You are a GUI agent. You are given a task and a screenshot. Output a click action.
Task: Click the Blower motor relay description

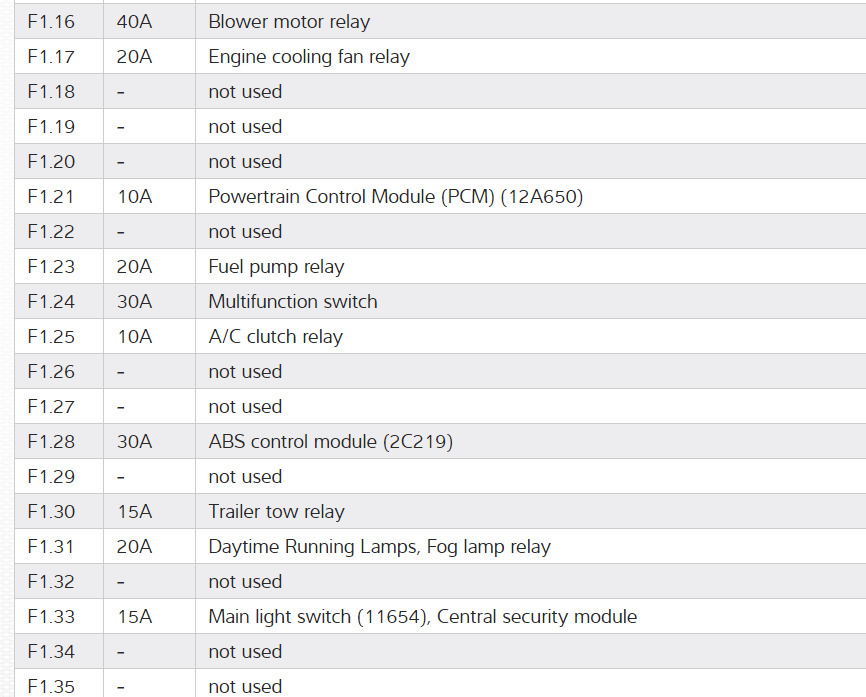[289, 22]
